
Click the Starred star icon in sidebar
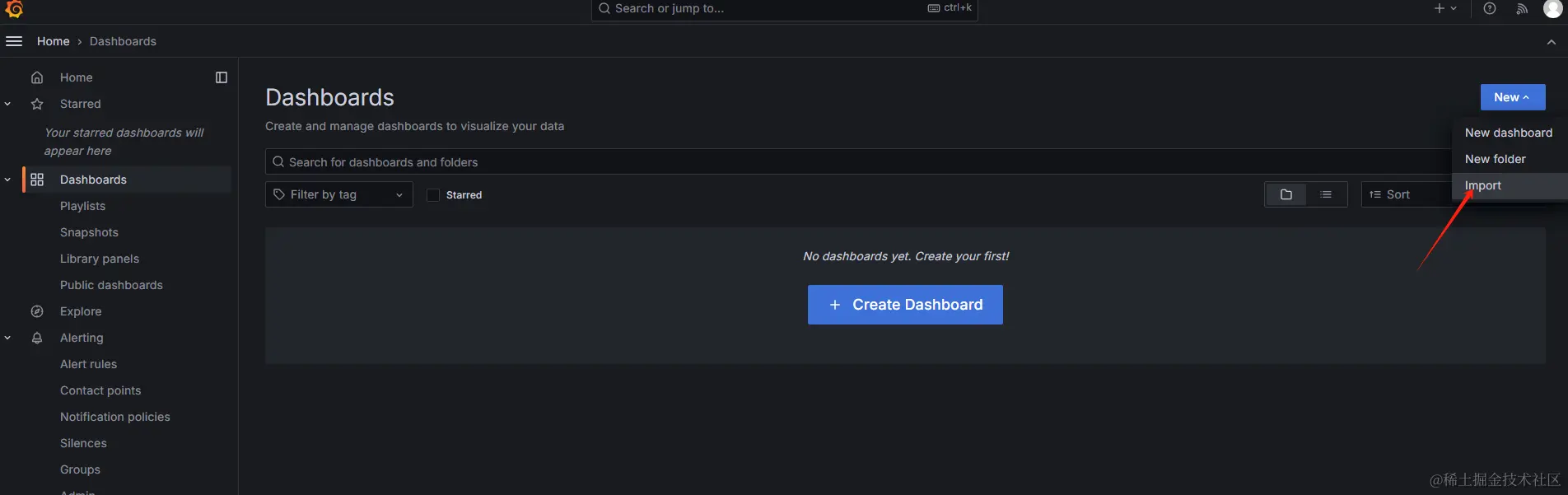(x=37, y=104)
